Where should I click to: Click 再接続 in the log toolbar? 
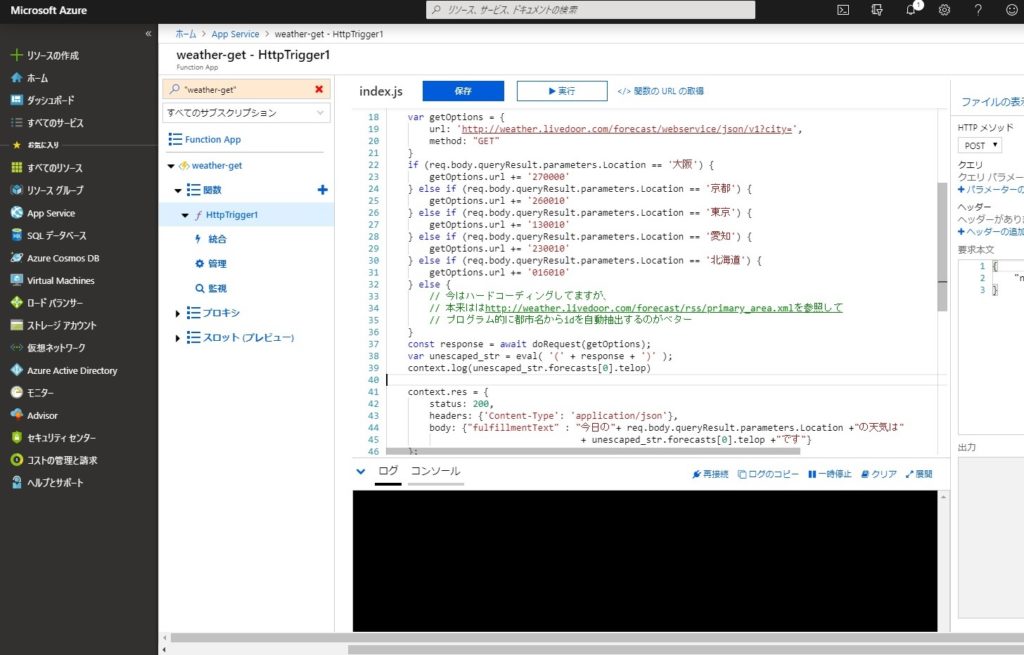click(x=710, y=474)
